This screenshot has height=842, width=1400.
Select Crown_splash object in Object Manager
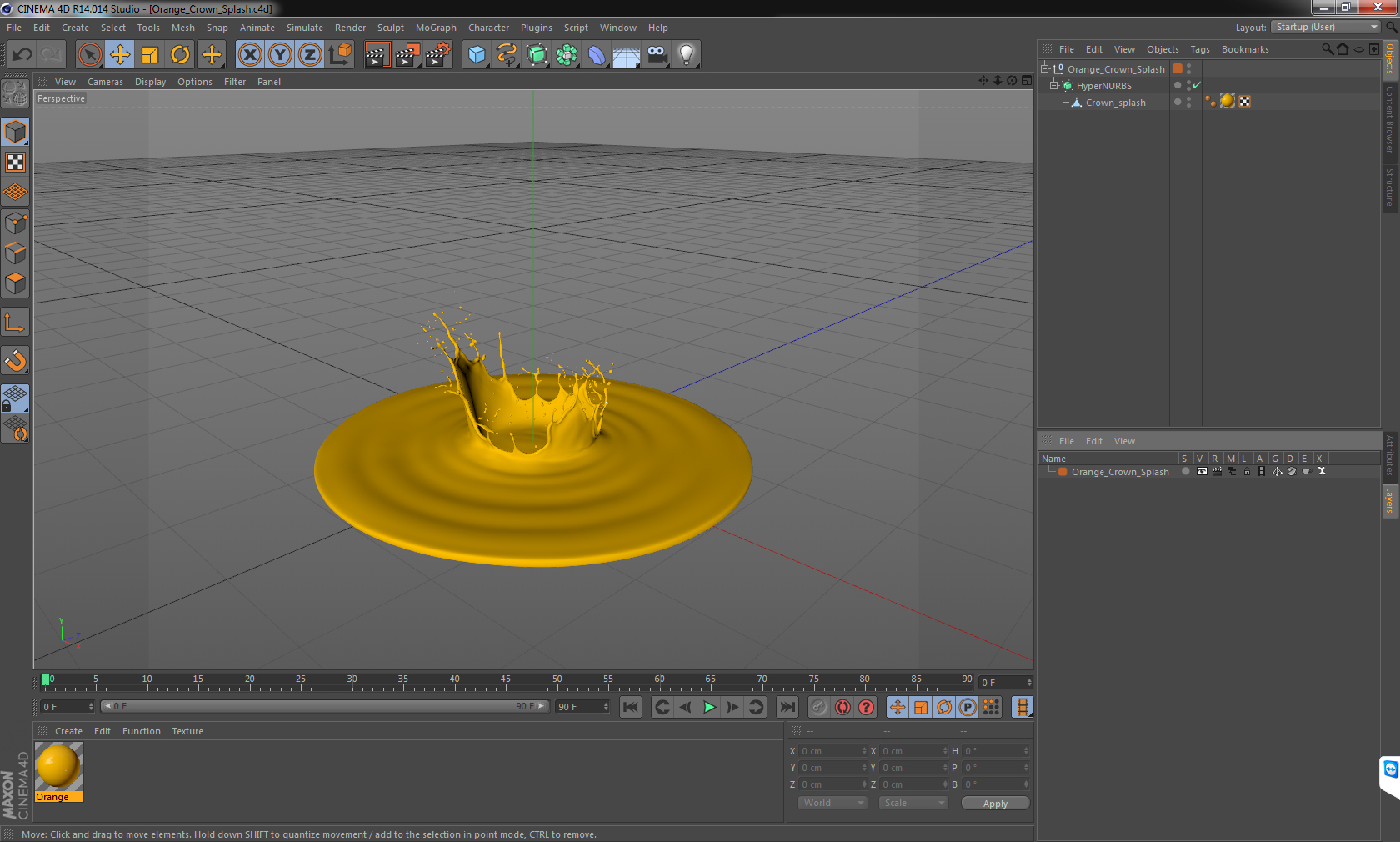coord(1115,103)
